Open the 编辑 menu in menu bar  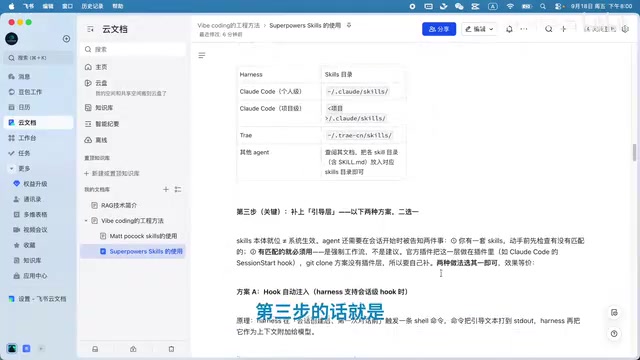(x=48, y=6)
